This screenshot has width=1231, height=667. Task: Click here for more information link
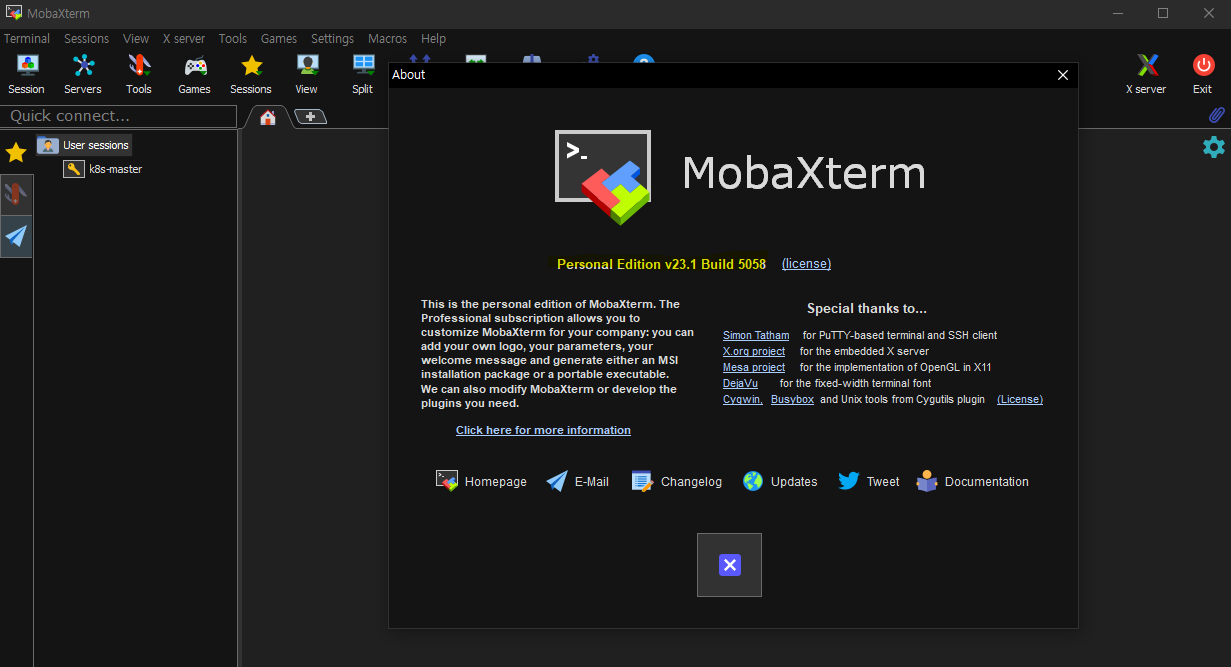click(543, 430)
